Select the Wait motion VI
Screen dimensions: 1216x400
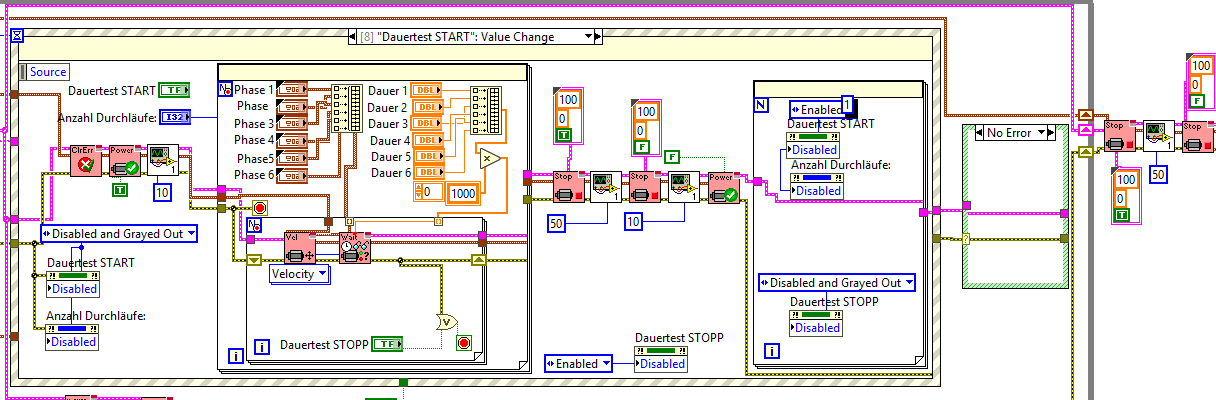coord(354,247)
